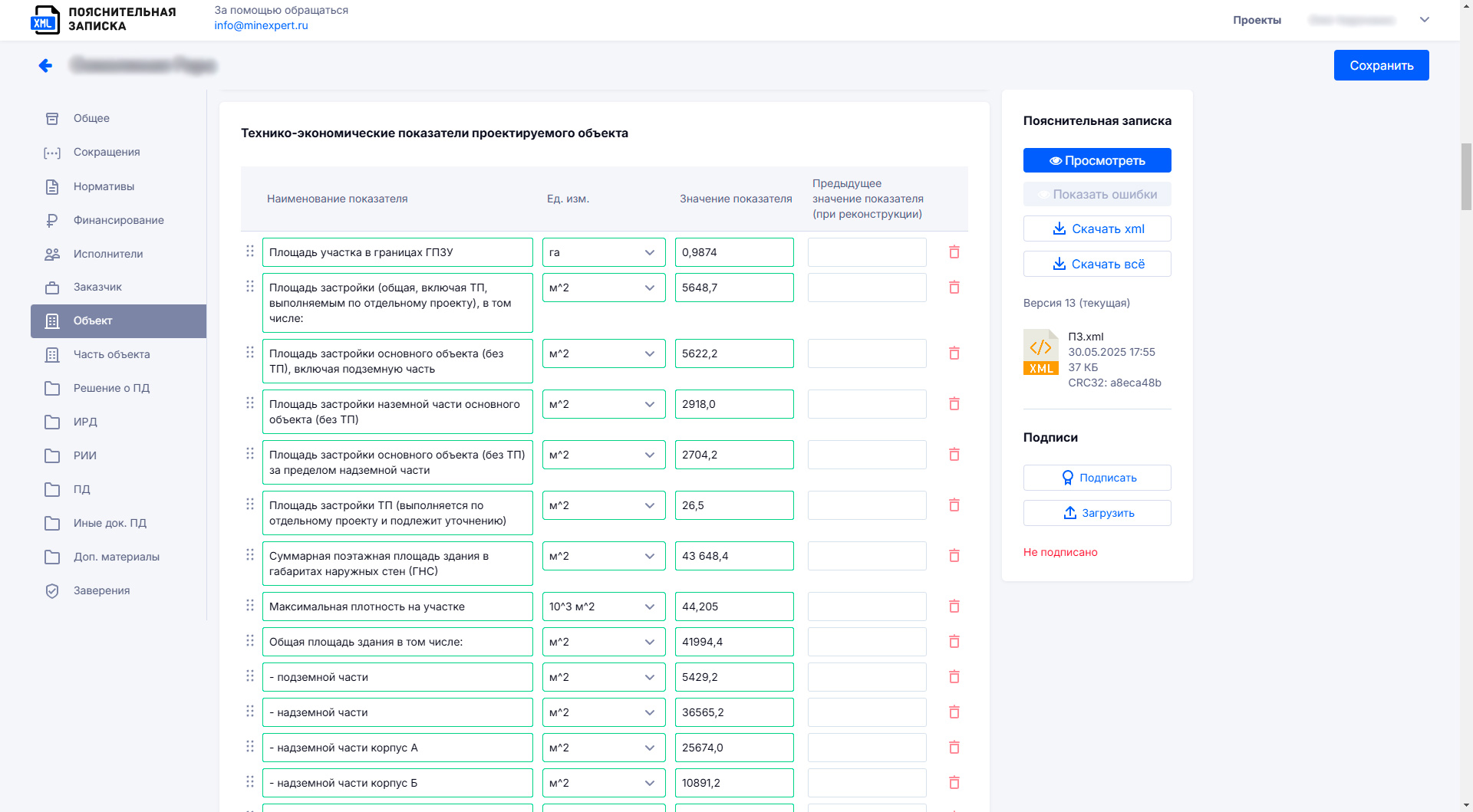1473x812 pixels.
Task: Expand the user account menu chevron
Action: click(1425, 20)
